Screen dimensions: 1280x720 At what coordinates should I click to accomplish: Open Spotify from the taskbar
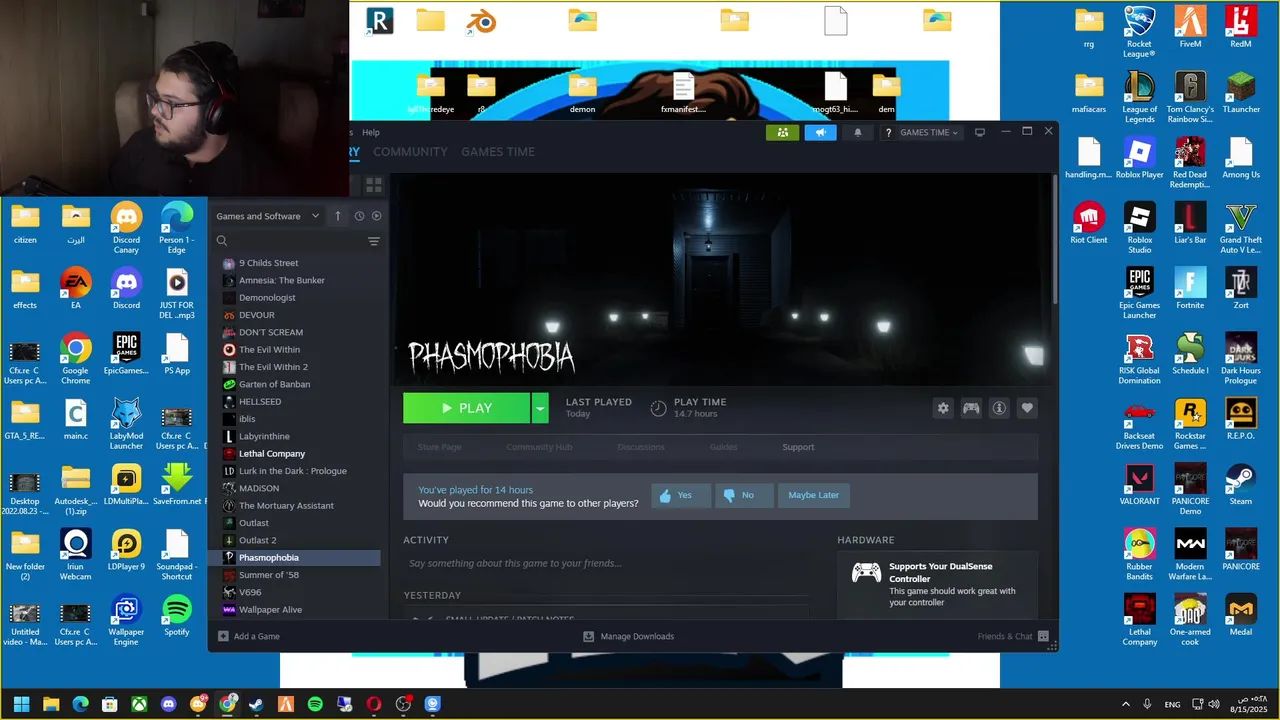[x=315, y=705]
